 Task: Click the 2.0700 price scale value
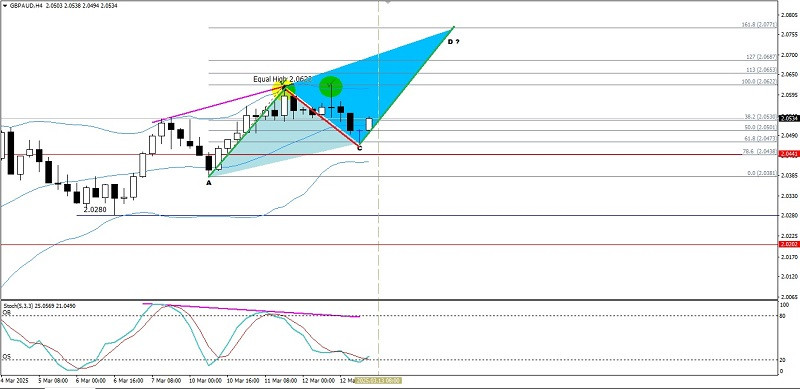[788, 54]
